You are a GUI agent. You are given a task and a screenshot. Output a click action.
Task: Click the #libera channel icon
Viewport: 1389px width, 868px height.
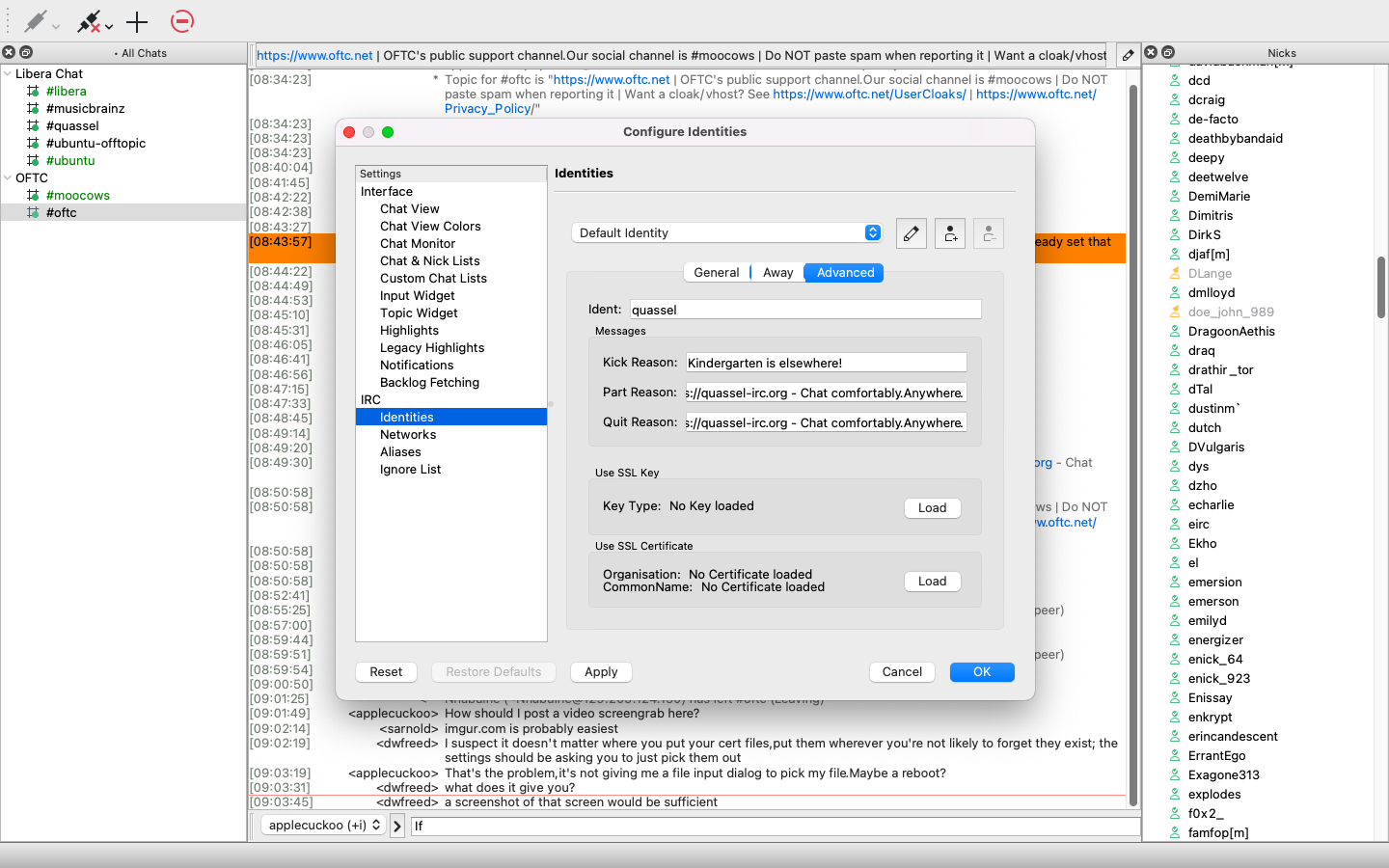click(x=33, y=91)
